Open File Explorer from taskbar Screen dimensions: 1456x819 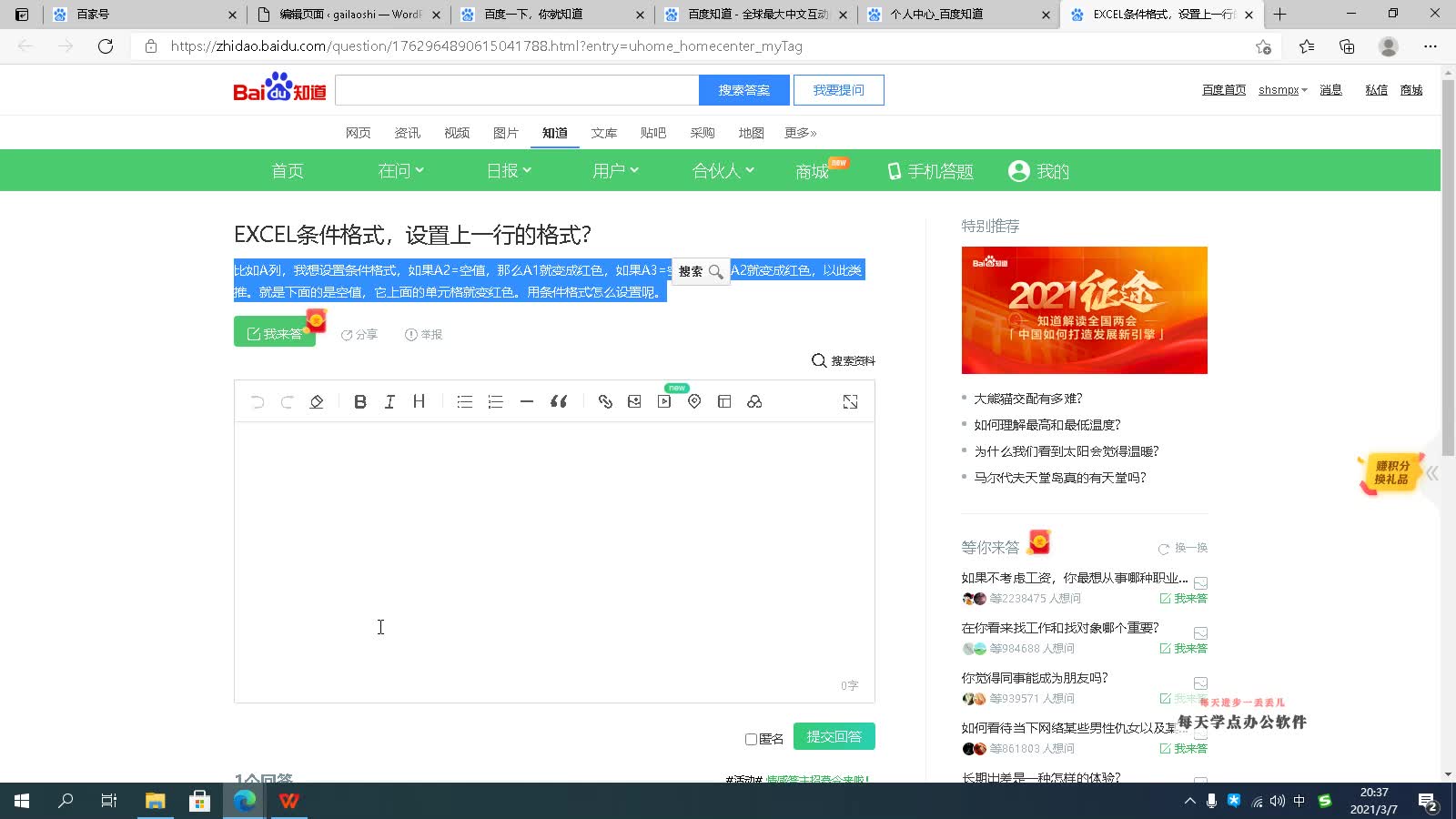tap(156, 801)
